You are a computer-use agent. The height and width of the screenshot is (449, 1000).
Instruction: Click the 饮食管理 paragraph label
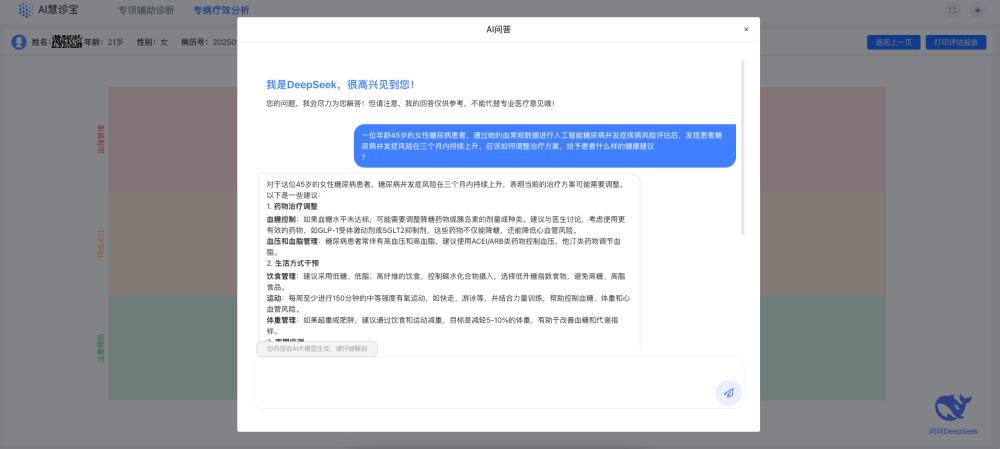281,276
